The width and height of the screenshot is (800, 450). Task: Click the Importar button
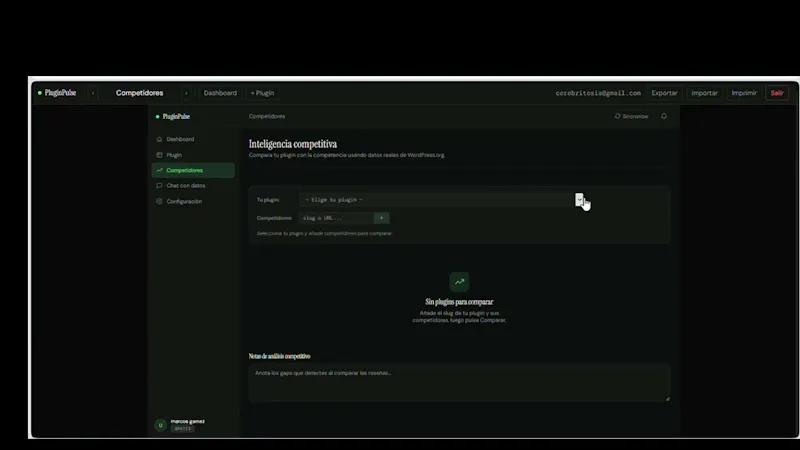click(704, 93)
